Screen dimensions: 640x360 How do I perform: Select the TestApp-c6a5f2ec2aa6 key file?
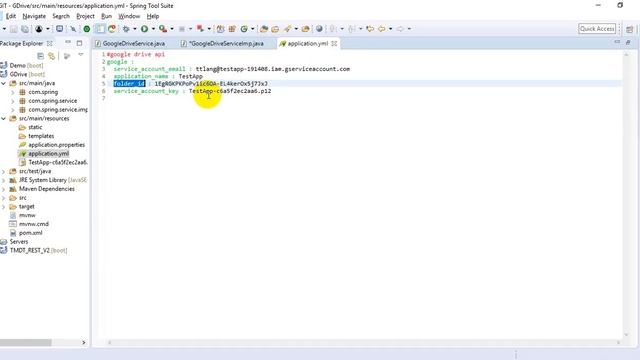pos(58,162)
